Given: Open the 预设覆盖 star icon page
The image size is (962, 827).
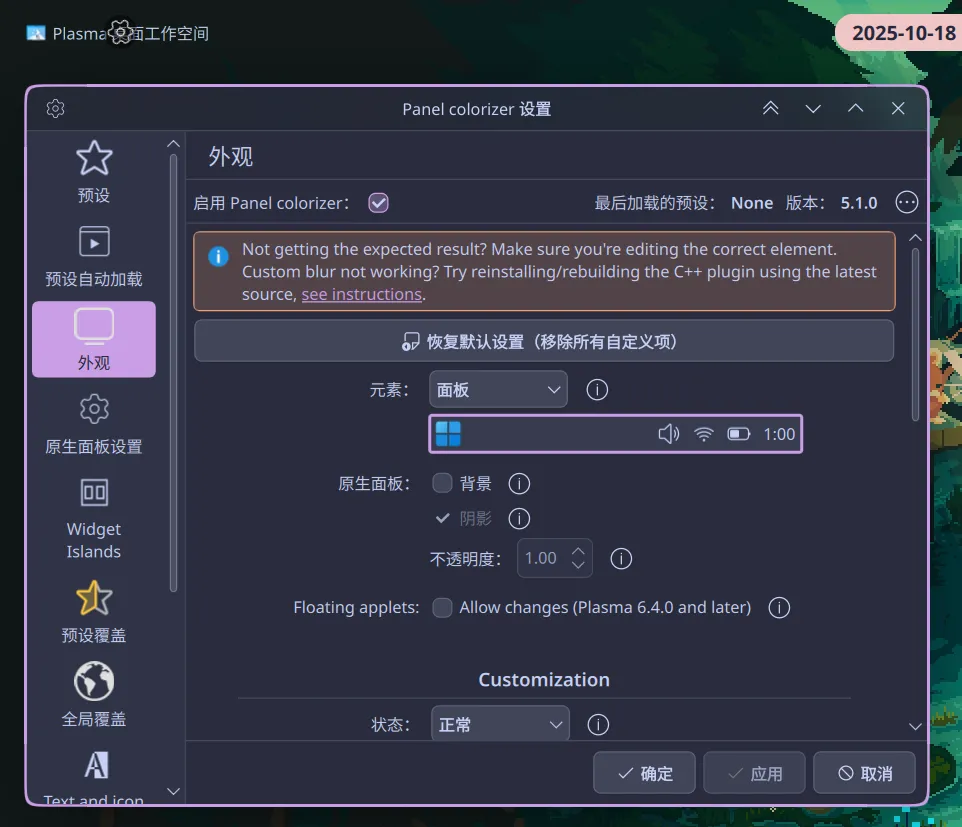Looking at the screenshot, I should coord(94,609).
